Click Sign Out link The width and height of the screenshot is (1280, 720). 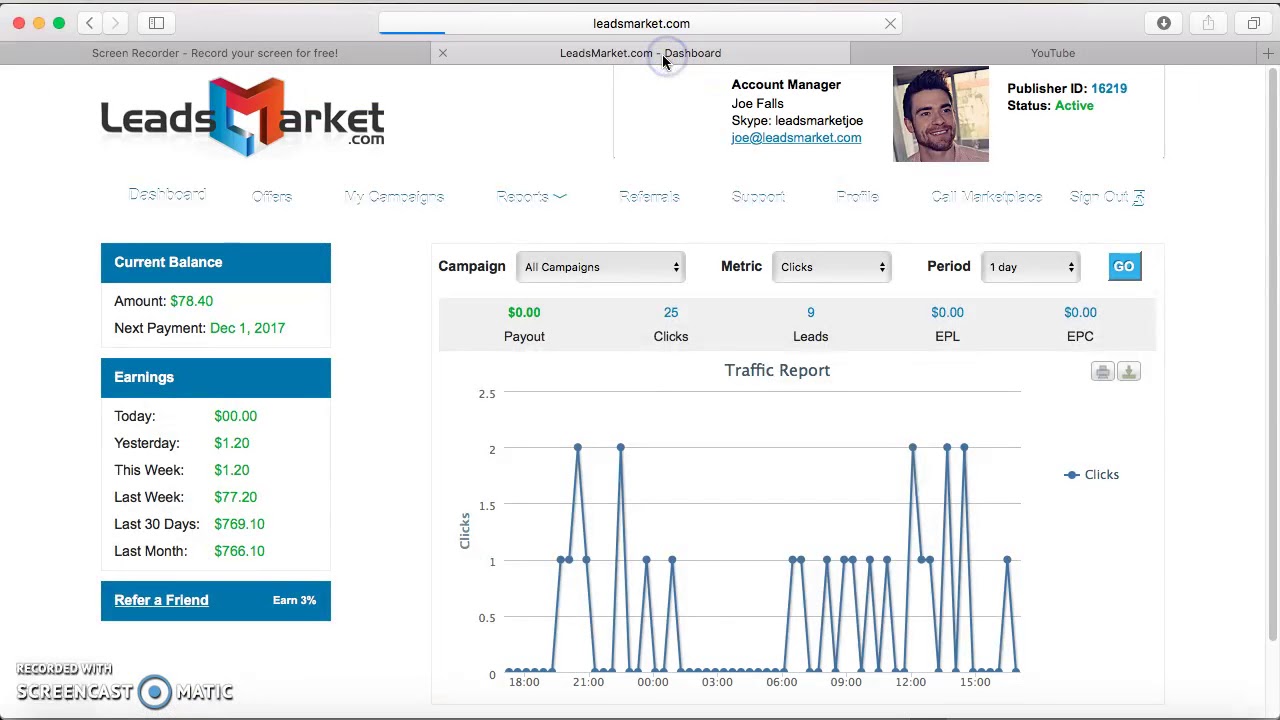pos(1106,197)
